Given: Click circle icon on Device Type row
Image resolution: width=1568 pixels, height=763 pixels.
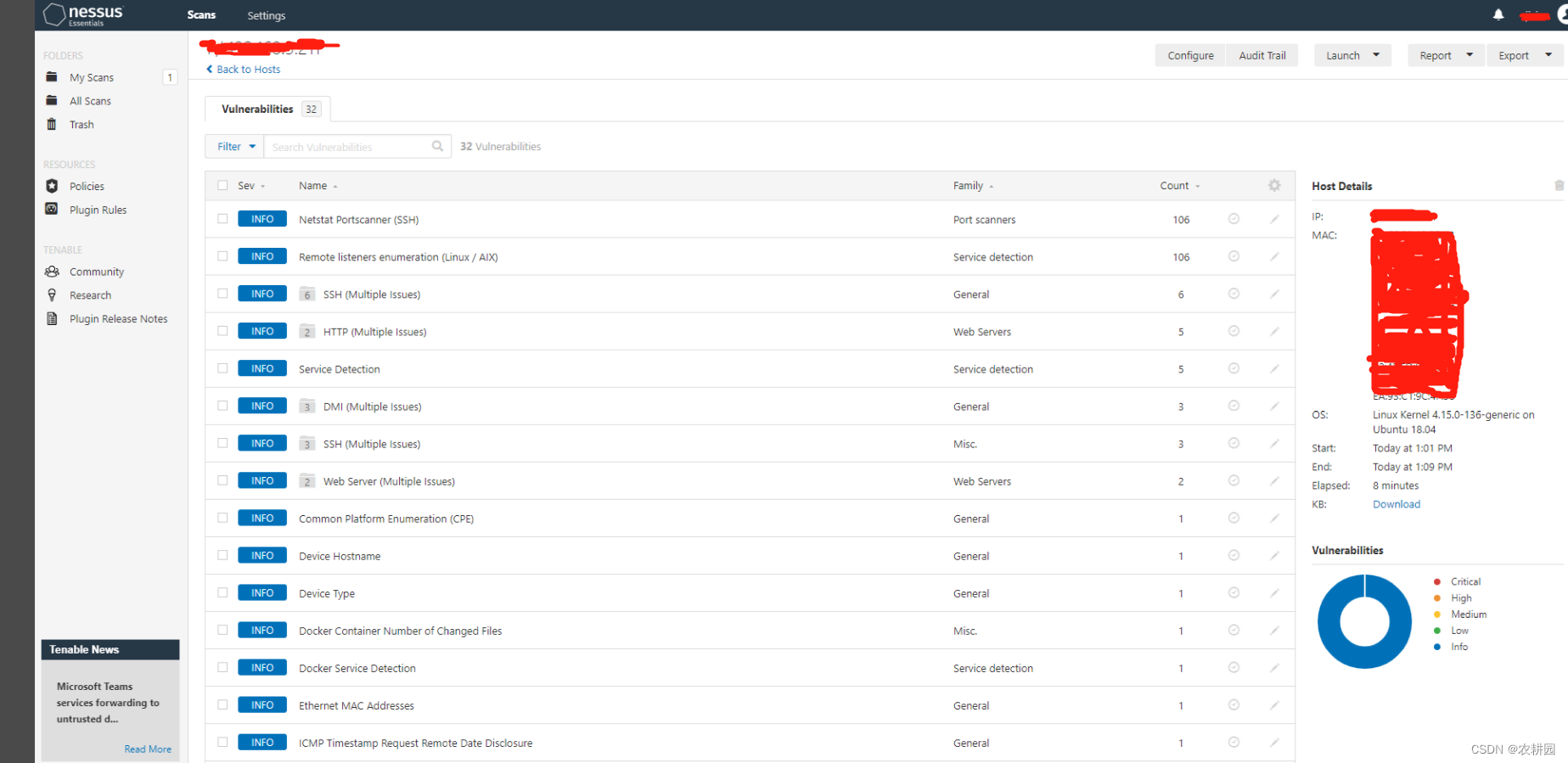Looking at the screenshot, I should (1234, 592).
